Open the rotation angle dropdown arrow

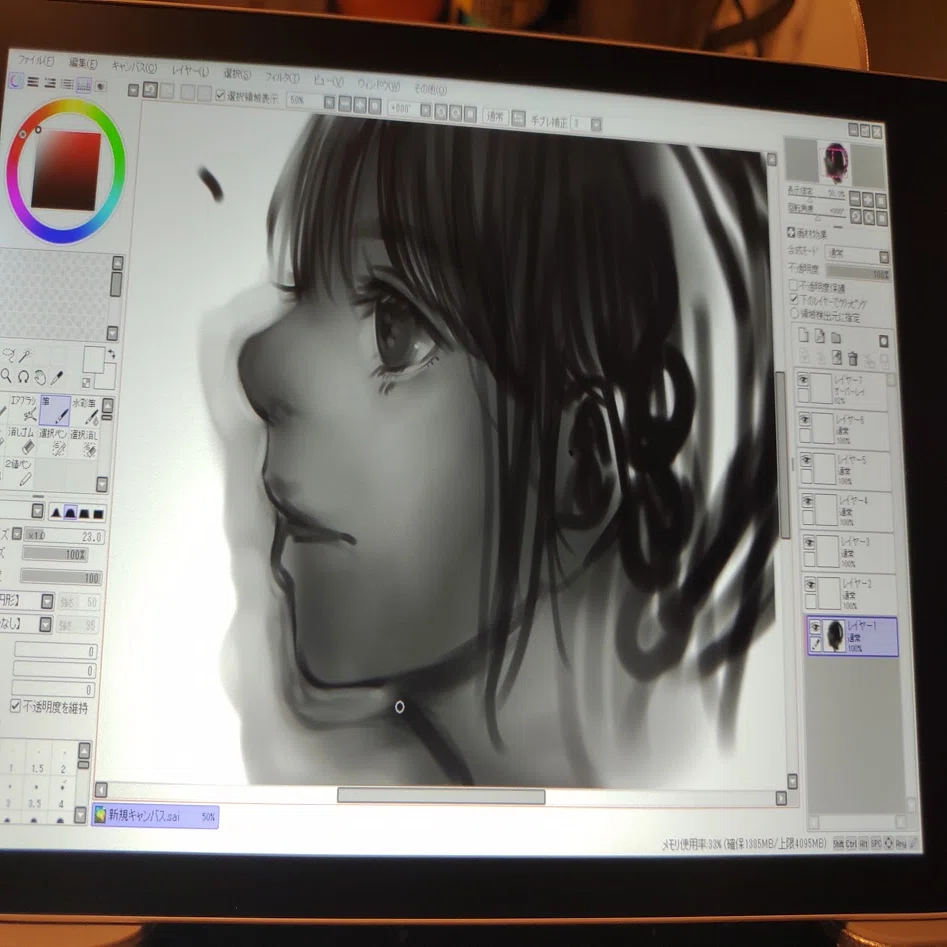[x=426, y=111]
